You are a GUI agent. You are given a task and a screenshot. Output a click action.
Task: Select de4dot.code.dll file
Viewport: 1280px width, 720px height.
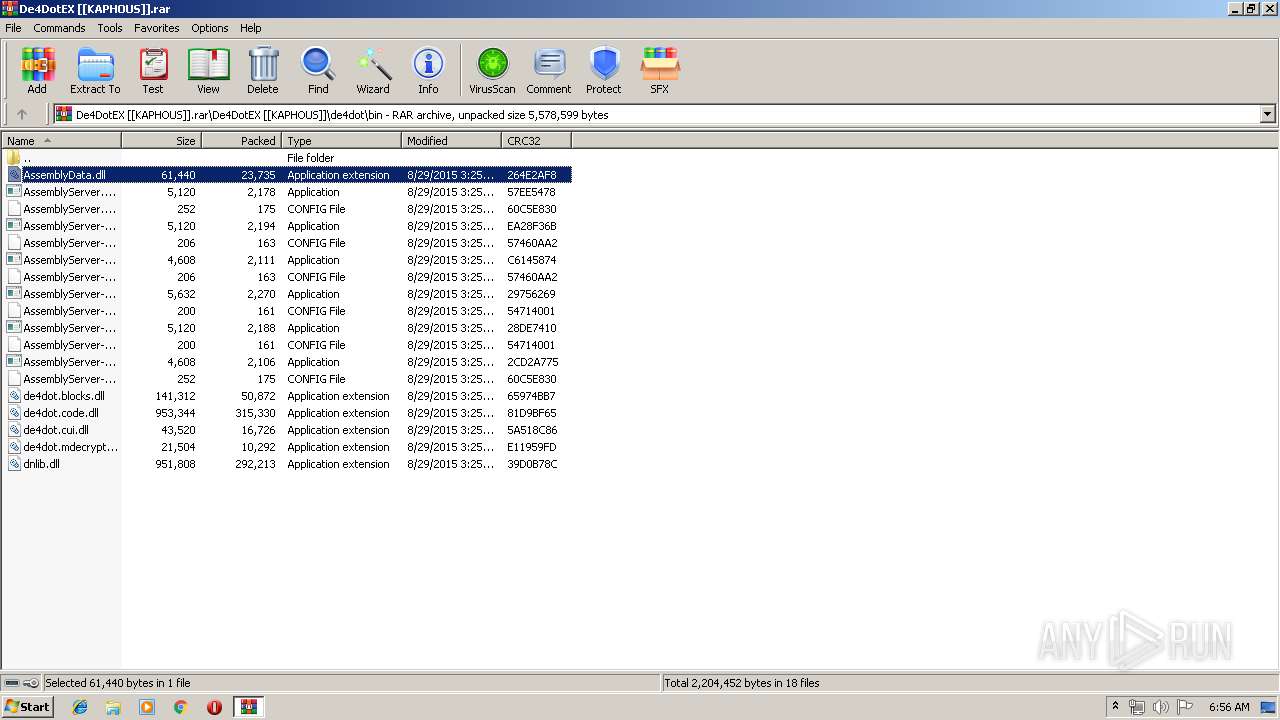click(287, 413)
